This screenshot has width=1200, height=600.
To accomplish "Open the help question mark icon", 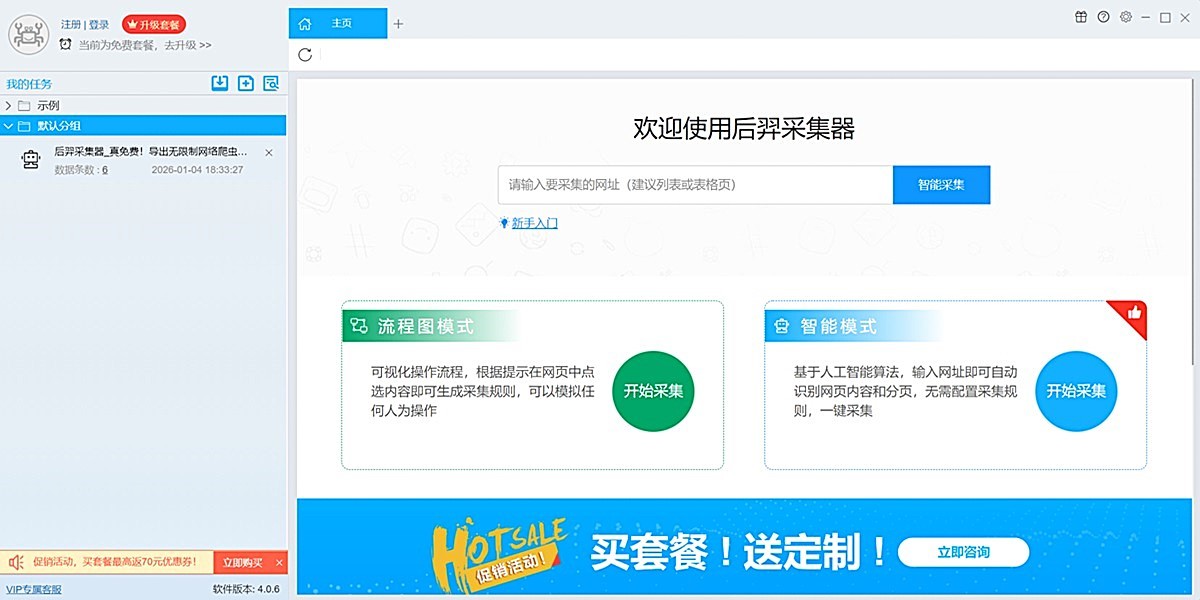I will tap(1103, 17).
